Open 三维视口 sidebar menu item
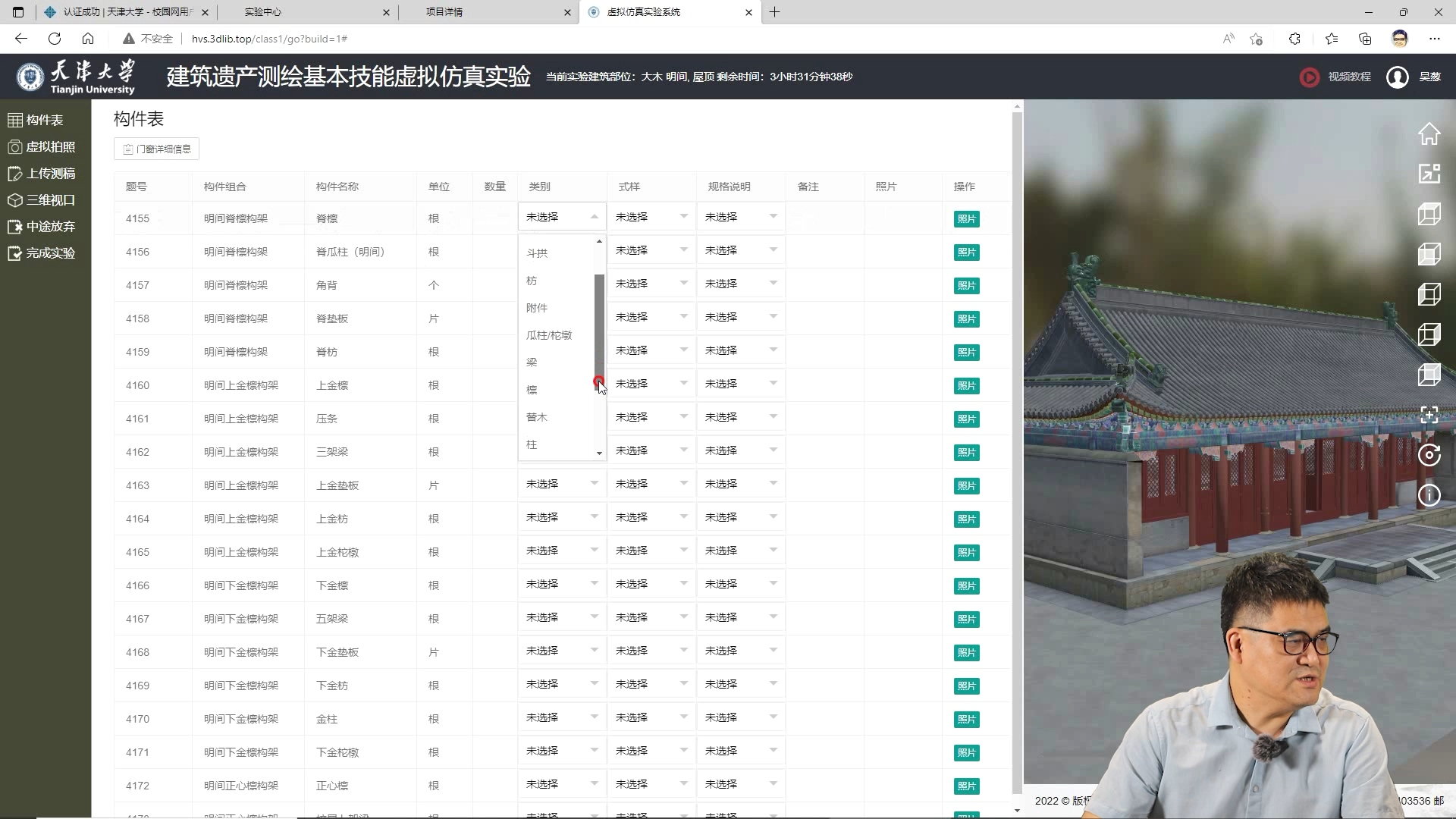 click(x=42, y=200)
